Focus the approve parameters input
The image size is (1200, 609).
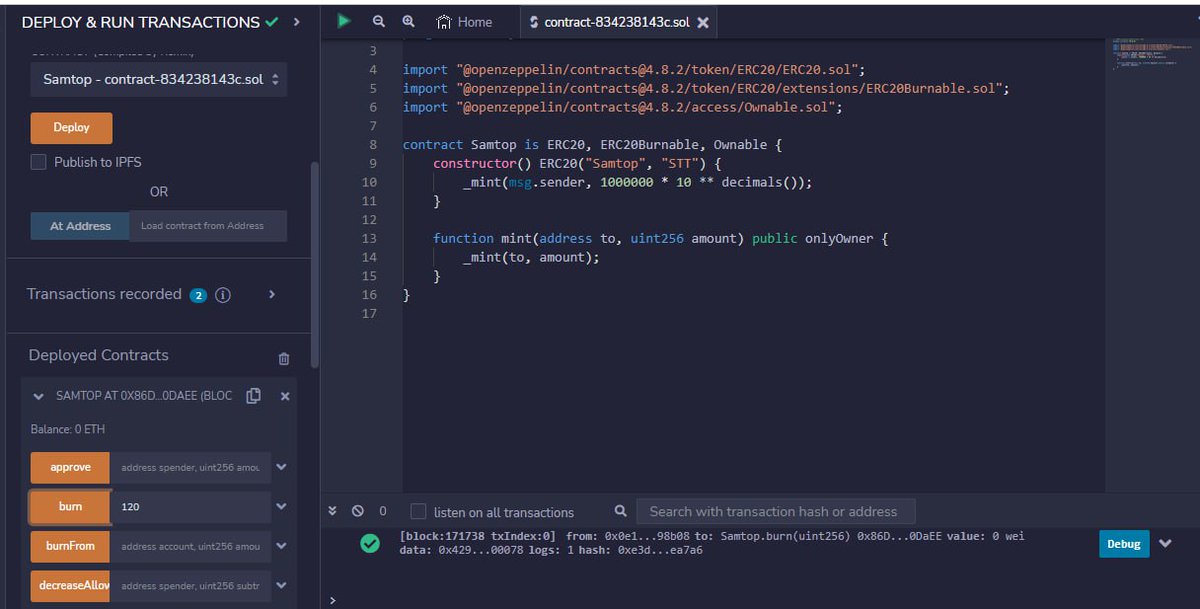(x=190, y=467)
